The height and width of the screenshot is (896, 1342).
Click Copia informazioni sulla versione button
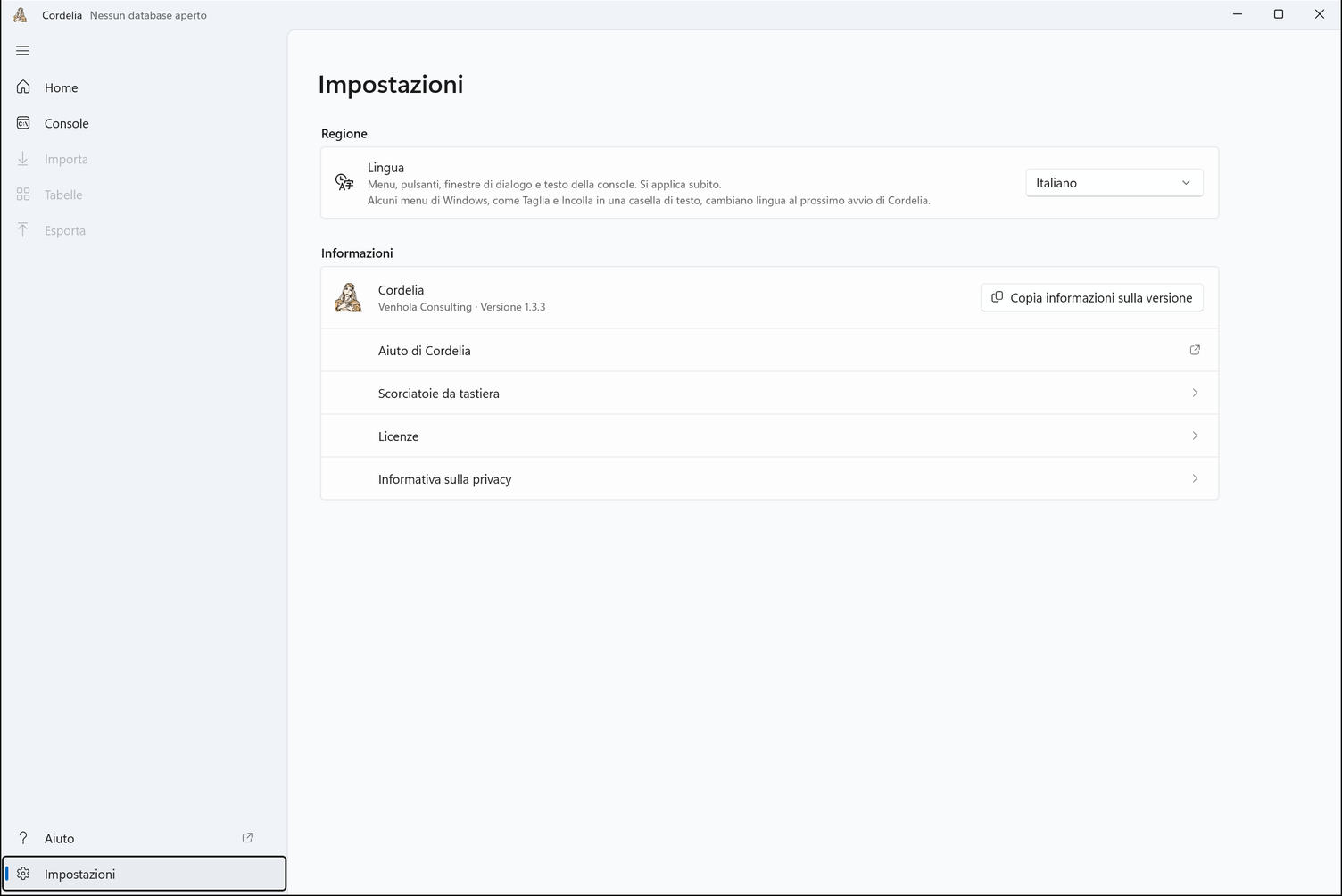tap(1091, 297)
